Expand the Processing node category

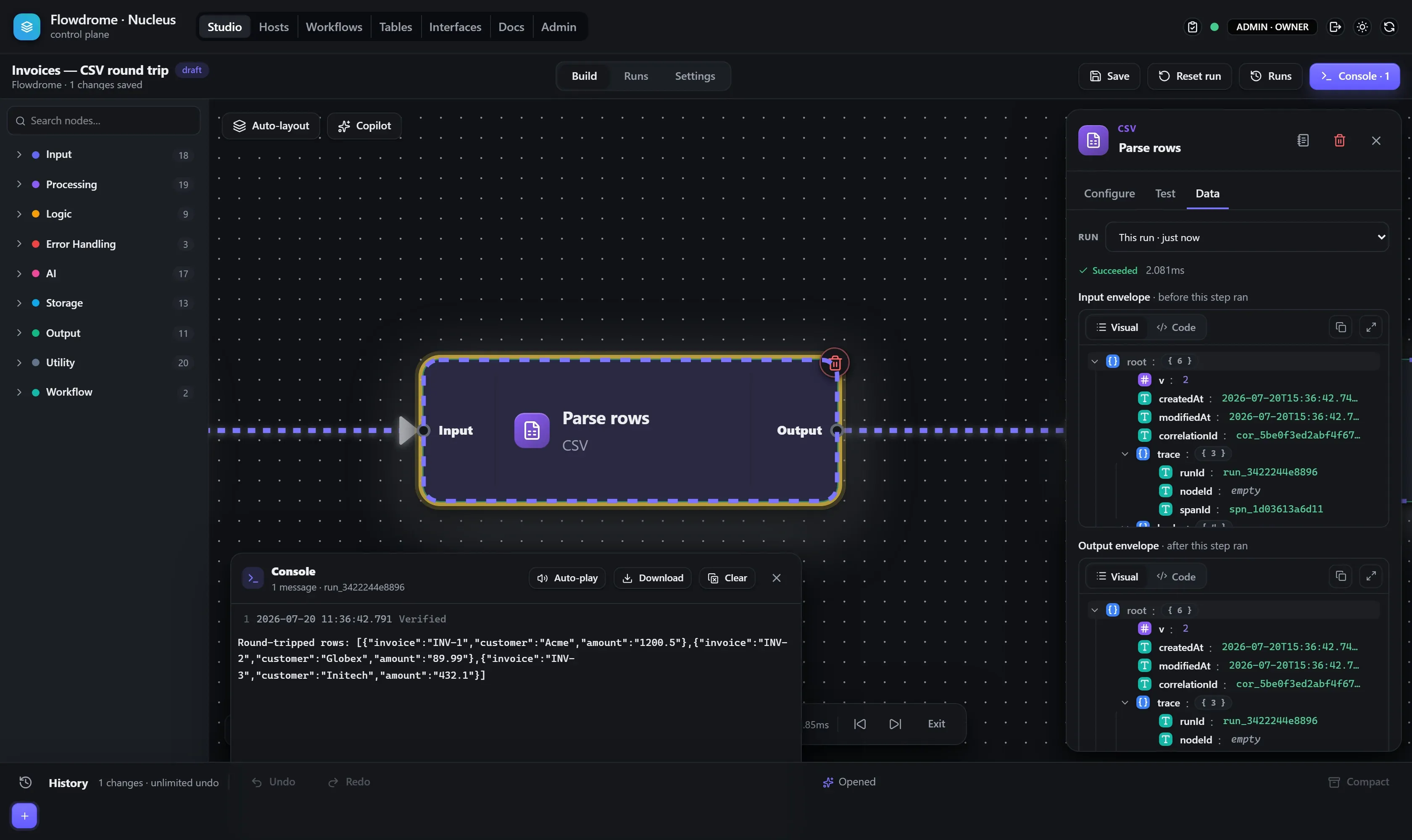tap(104, 184)
